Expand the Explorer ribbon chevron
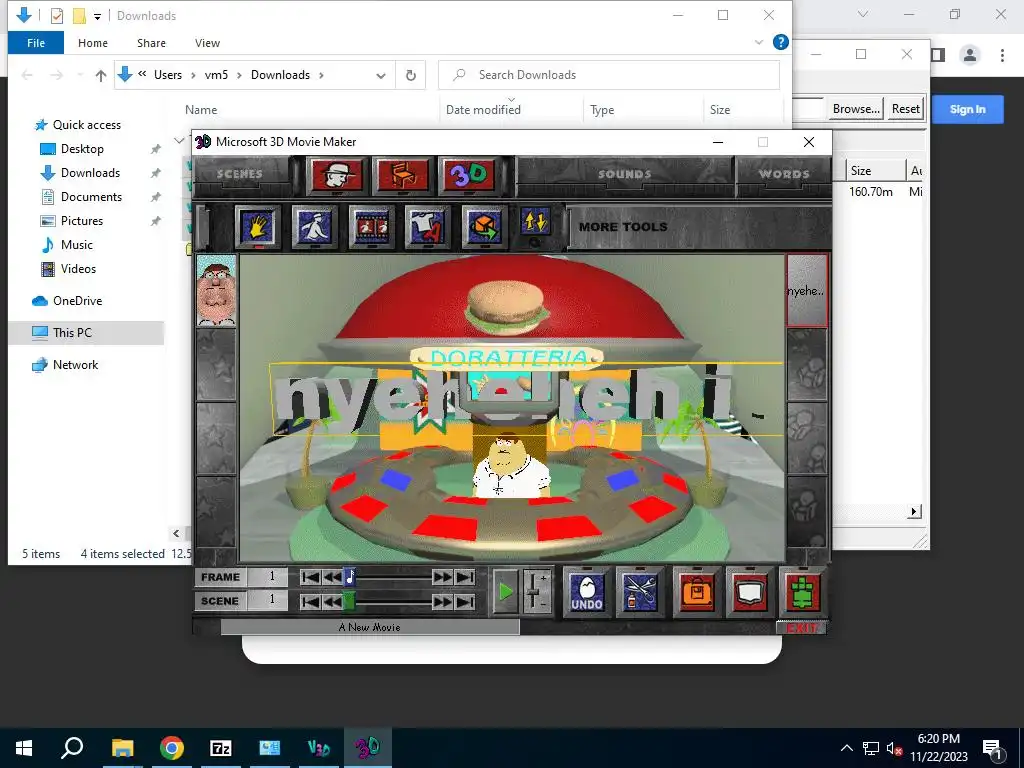The image size is (1024, 768). 759,42
